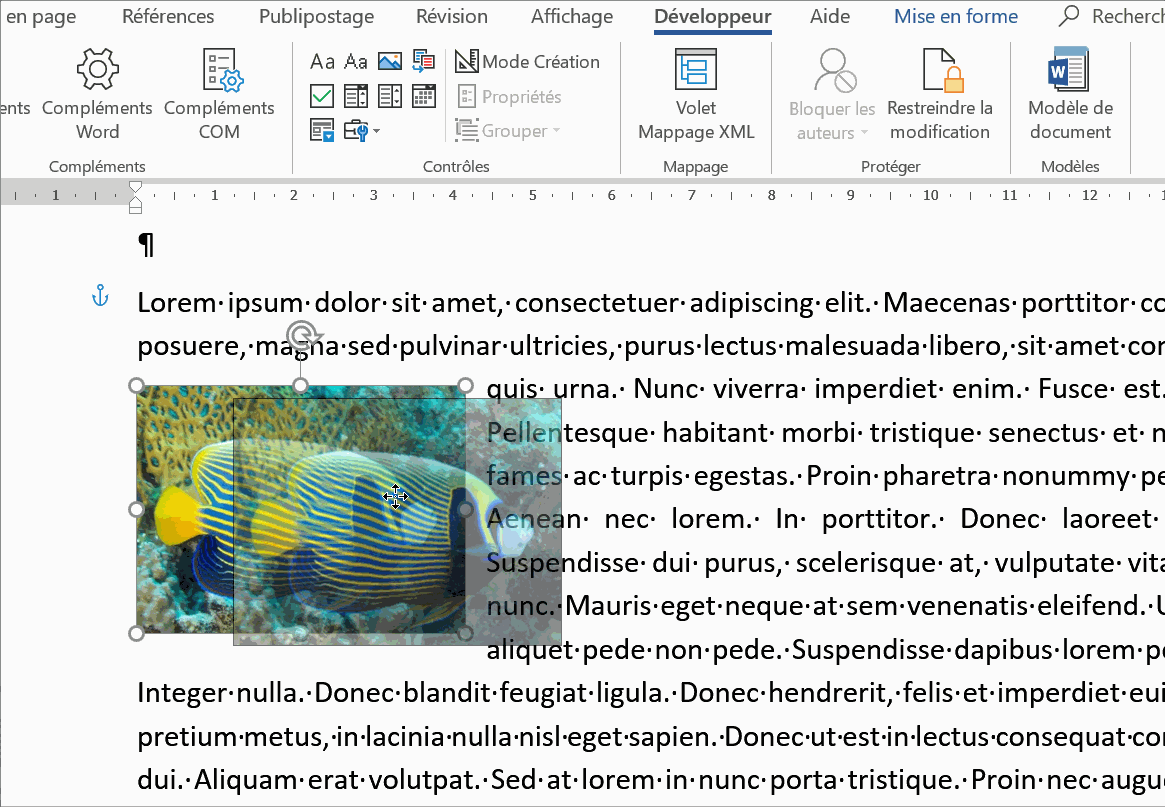
Task: Click the Modèle de document icon
Action: click(1069, 95)
